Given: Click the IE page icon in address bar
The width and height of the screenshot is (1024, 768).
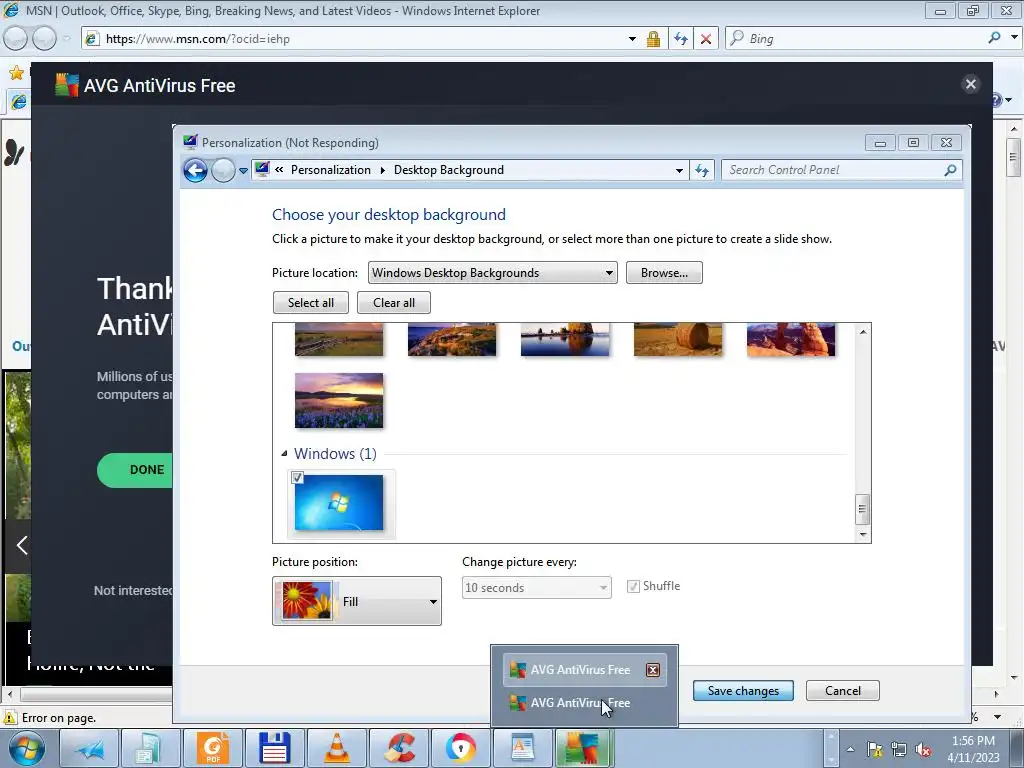Looking at the screenshot, I should point(92,39).
